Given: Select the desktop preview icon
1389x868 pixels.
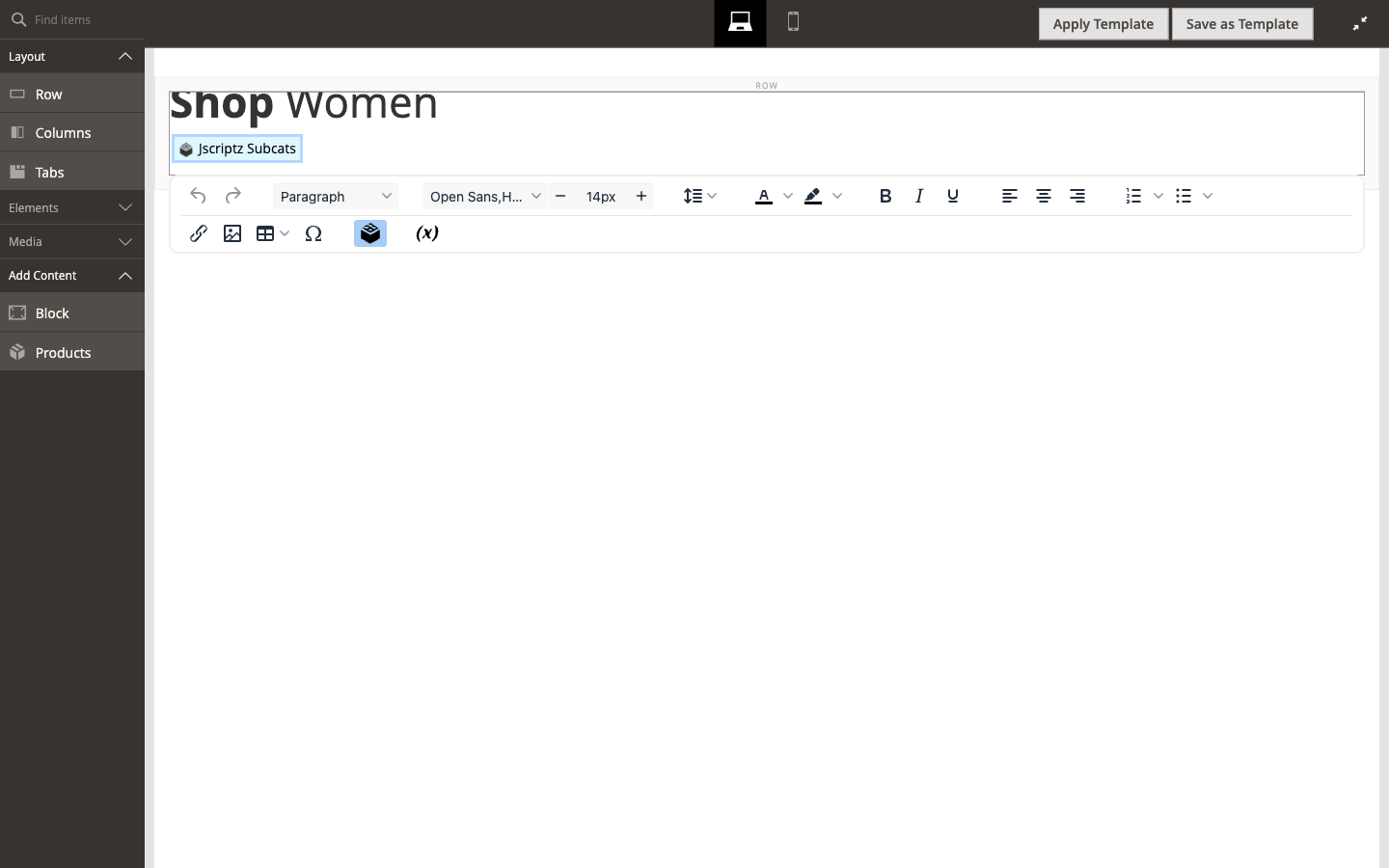Looking at the screenshot, I should 740,21.
